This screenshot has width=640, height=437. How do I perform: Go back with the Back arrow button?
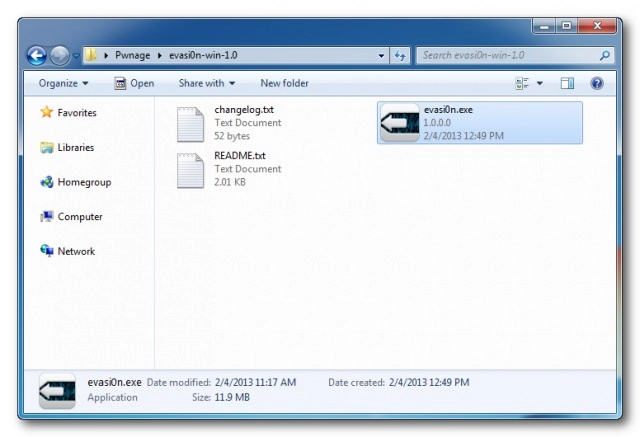click(37, 55)
